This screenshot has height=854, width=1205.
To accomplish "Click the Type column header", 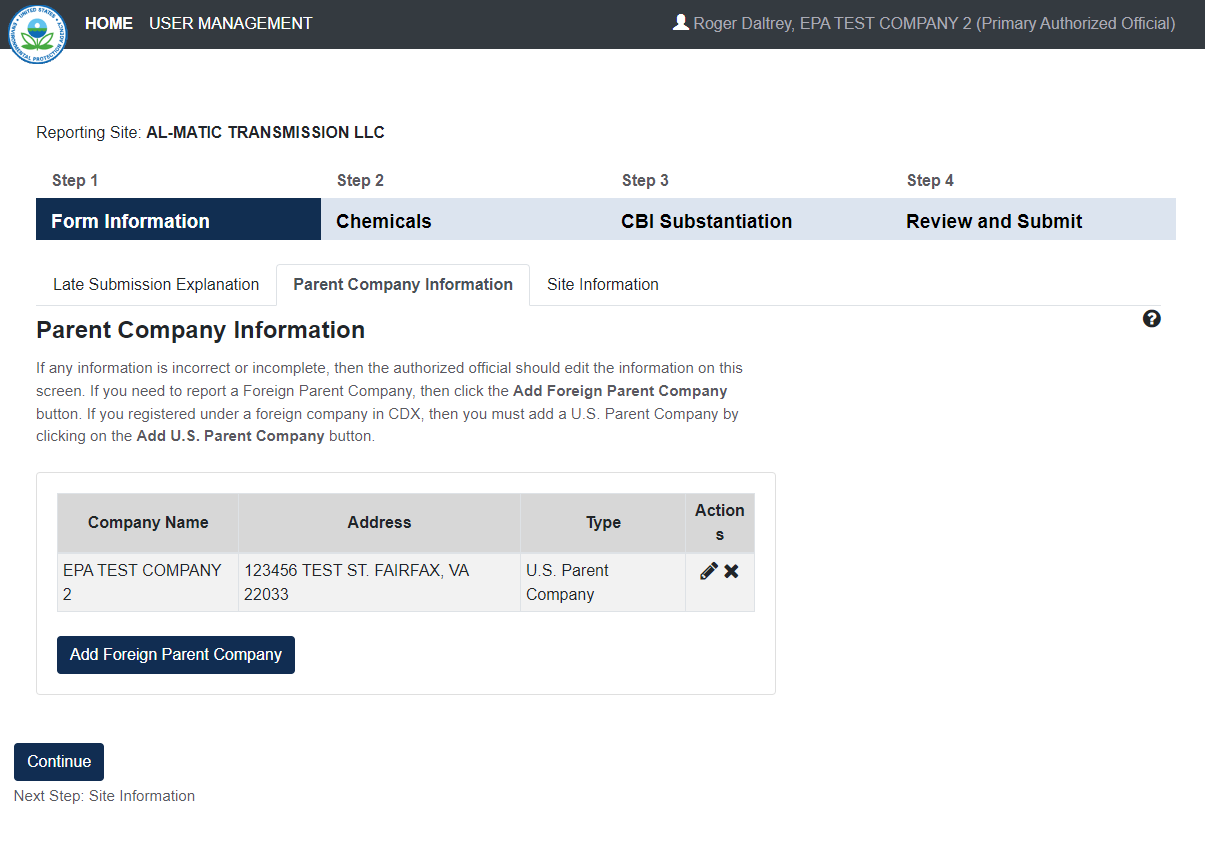I will click(603, 522).
